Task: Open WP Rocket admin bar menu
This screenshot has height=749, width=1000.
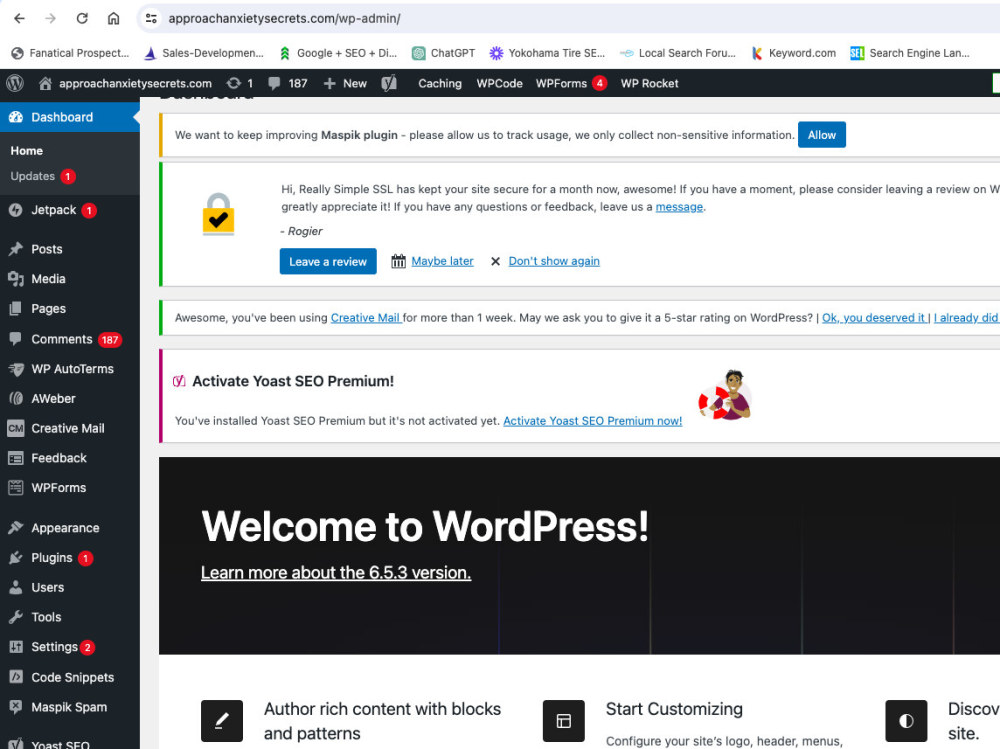Action: tap(649, 84)
